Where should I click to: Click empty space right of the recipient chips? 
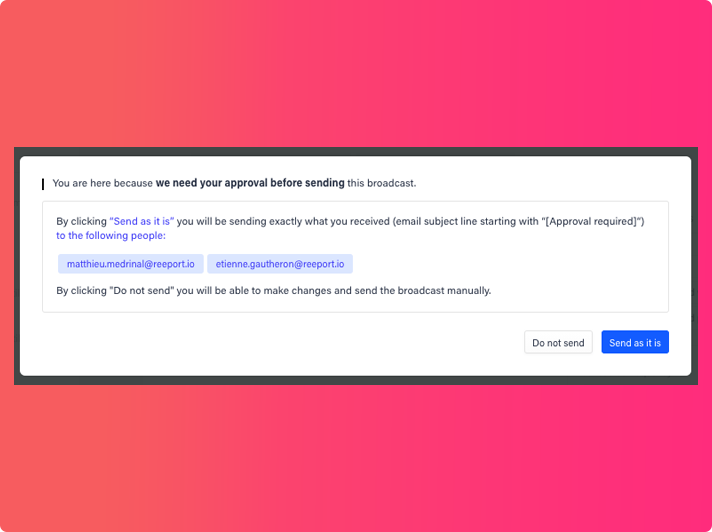point(500,264)
